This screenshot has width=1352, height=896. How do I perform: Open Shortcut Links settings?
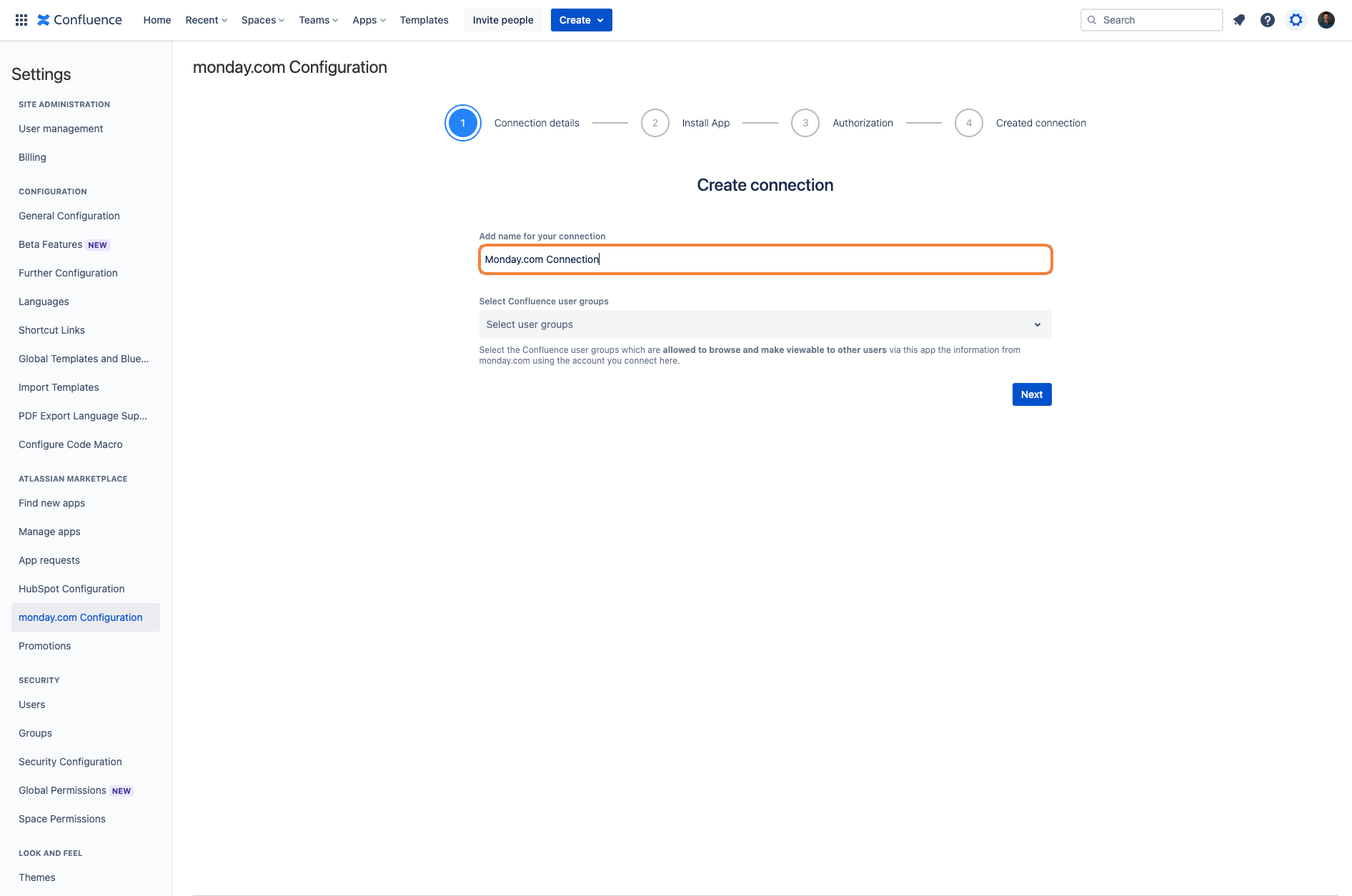click(51, 330)
